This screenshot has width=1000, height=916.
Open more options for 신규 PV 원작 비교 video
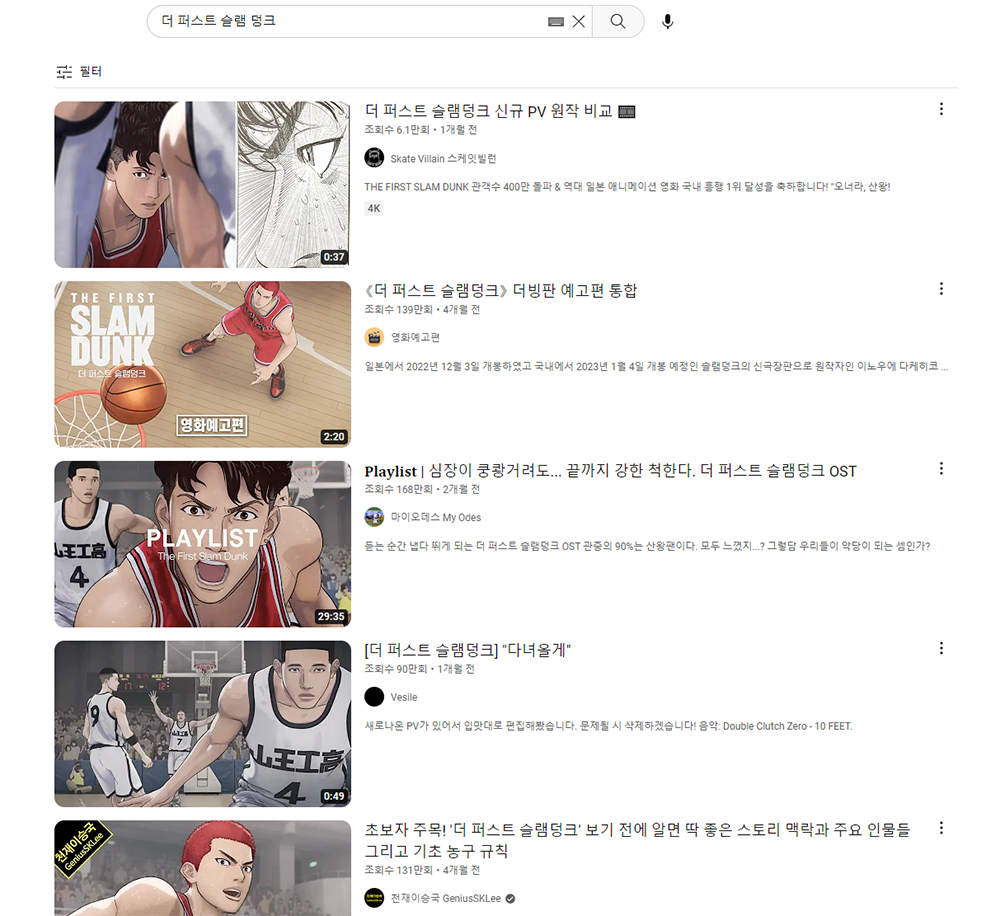point(940,109)
